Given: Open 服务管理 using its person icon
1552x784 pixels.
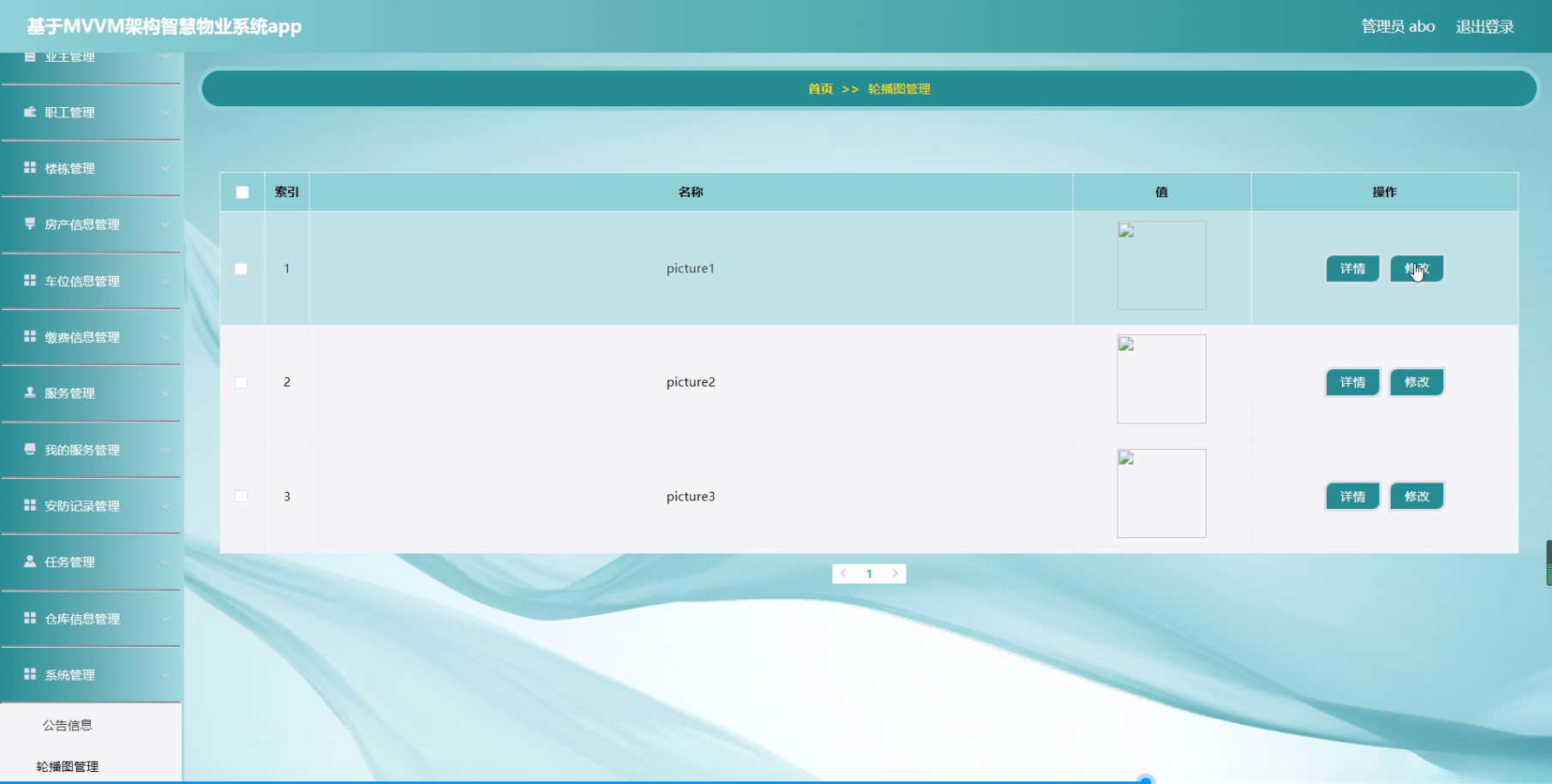Looking at the screenshot, I should 28,393.
